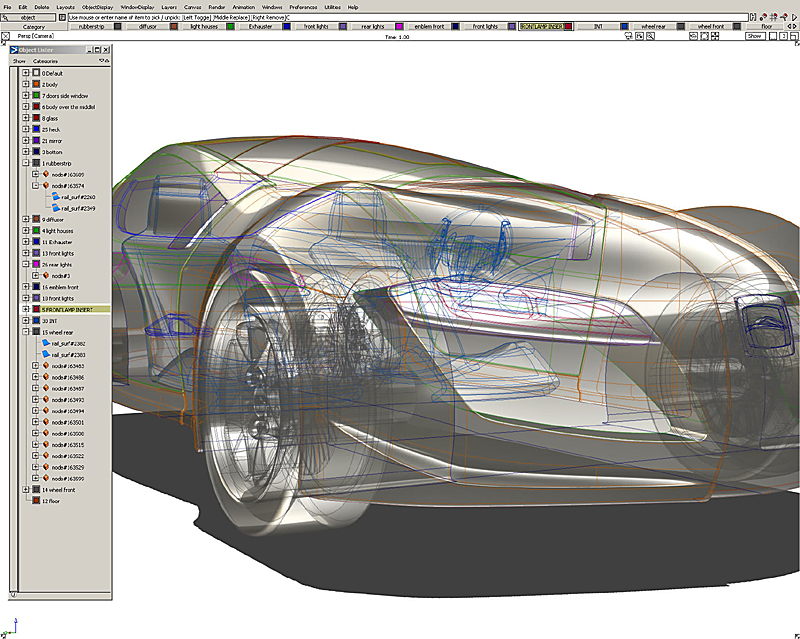Click the node#3 icon under rear lights
The height and width of the screenshot is (639, 800).
click(45, 275)
